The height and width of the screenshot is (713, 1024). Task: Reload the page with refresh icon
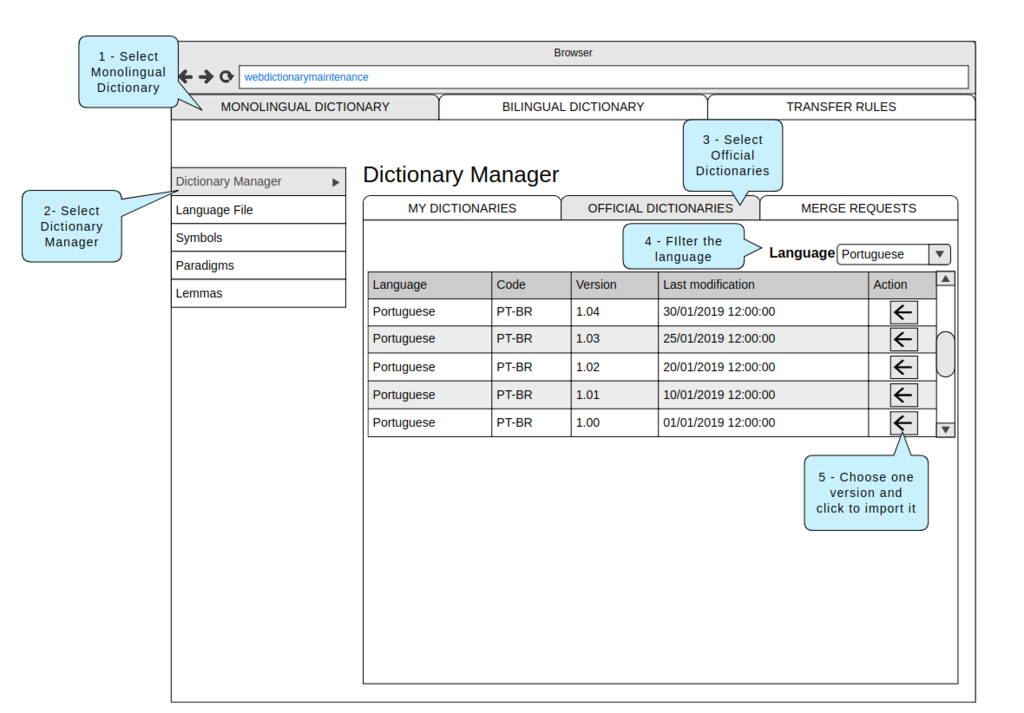pos(227,77)
